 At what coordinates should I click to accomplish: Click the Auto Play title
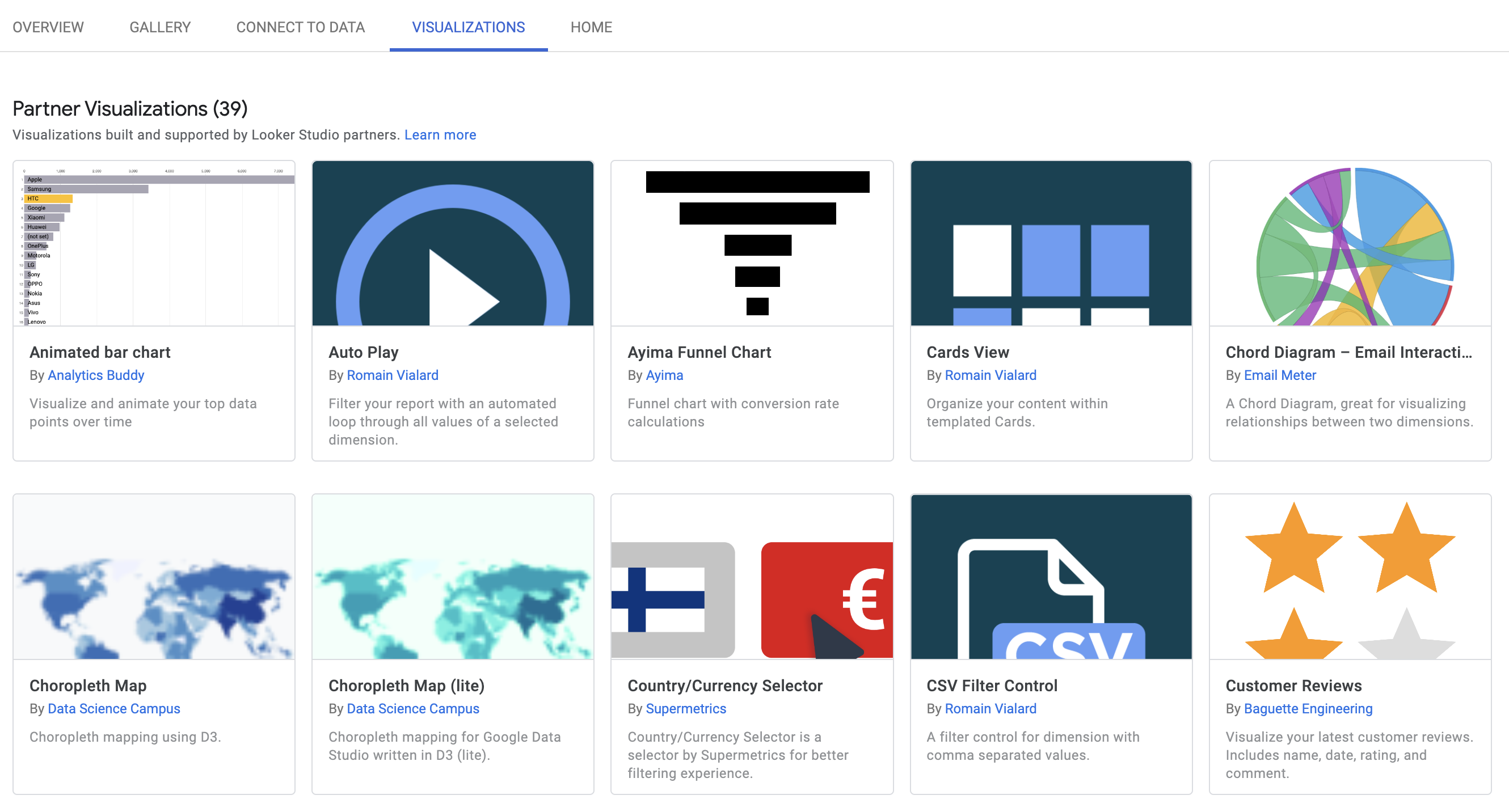pos(364,352)
